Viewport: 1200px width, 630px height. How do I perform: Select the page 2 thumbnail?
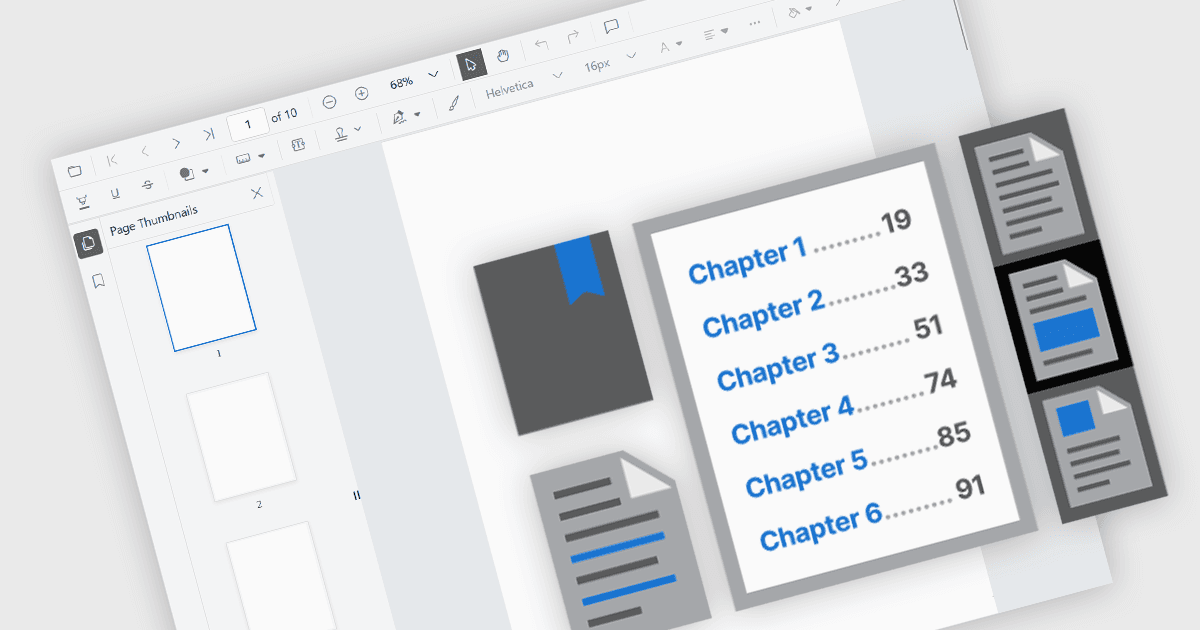coord(241,436)
